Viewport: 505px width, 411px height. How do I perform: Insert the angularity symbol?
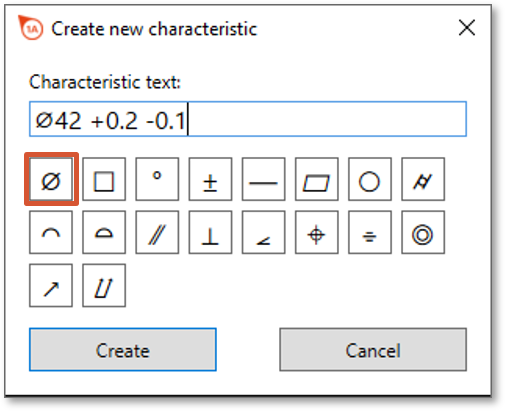[x=263, y=232]
